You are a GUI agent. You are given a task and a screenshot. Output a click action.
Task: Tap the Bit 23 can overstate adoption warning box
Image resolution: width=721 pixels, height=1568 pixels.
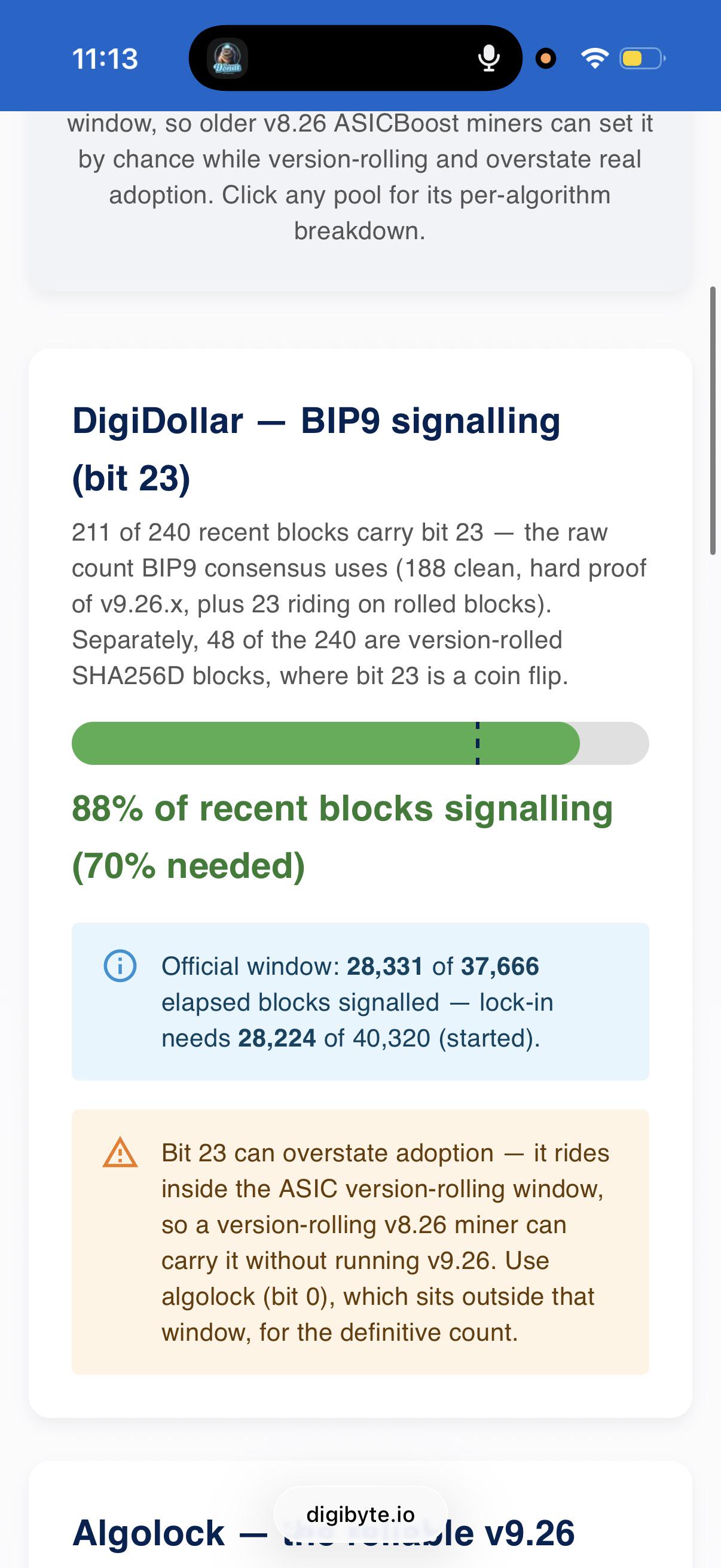(x=360, y=1242)
